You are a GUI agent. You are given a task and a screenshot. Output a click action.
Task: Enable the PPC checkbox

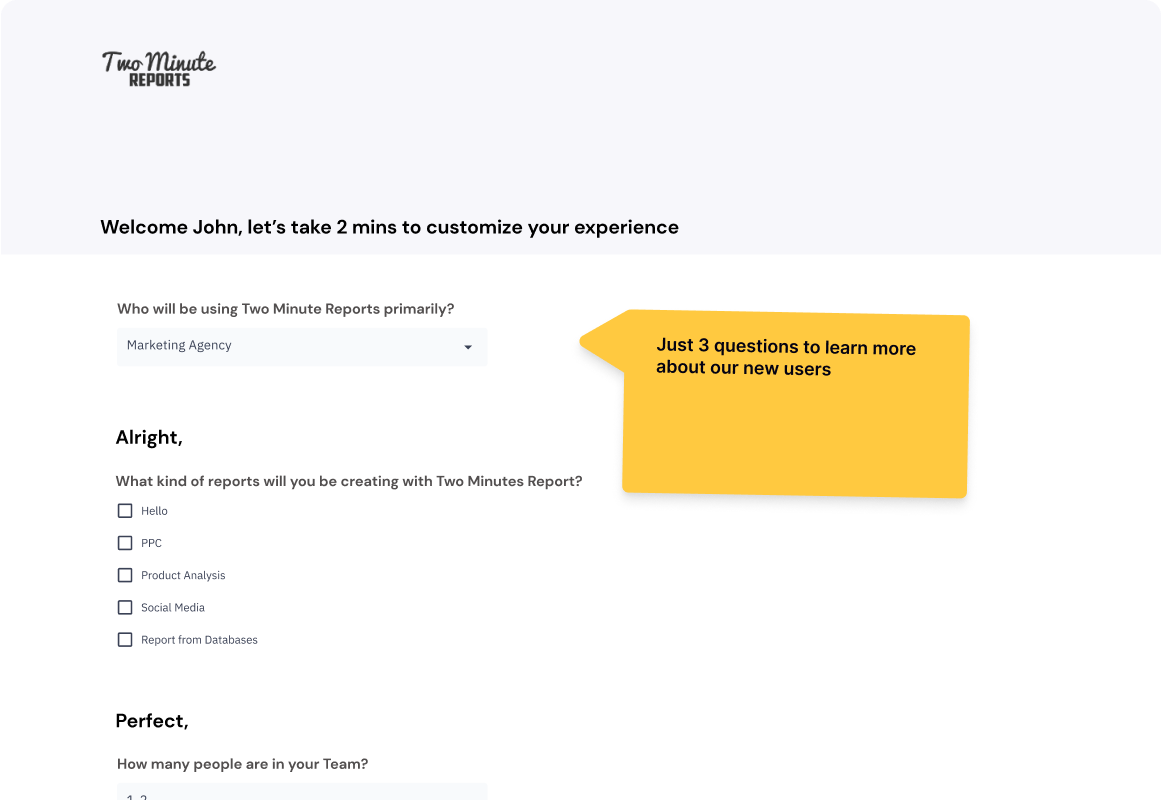click(x=125, y=543)
